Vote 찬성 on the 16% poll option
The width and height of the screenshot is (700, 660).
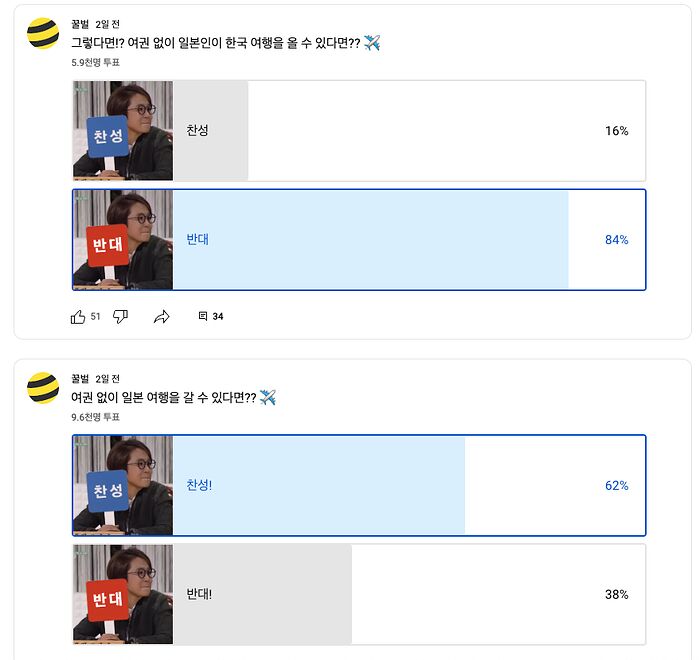(400, 131)
